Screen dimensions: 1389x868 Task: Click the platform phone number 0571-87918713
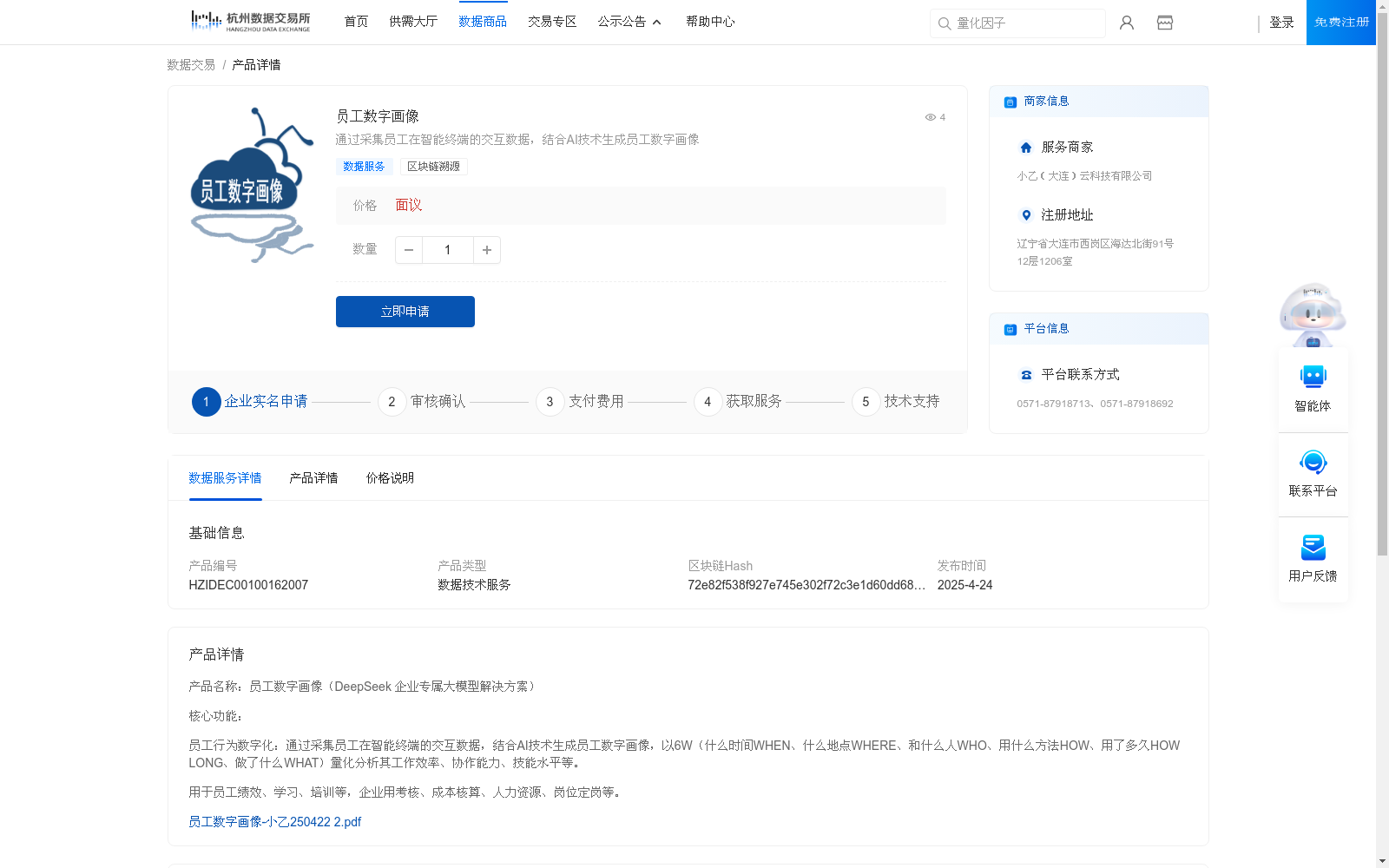coord(1054,404)
